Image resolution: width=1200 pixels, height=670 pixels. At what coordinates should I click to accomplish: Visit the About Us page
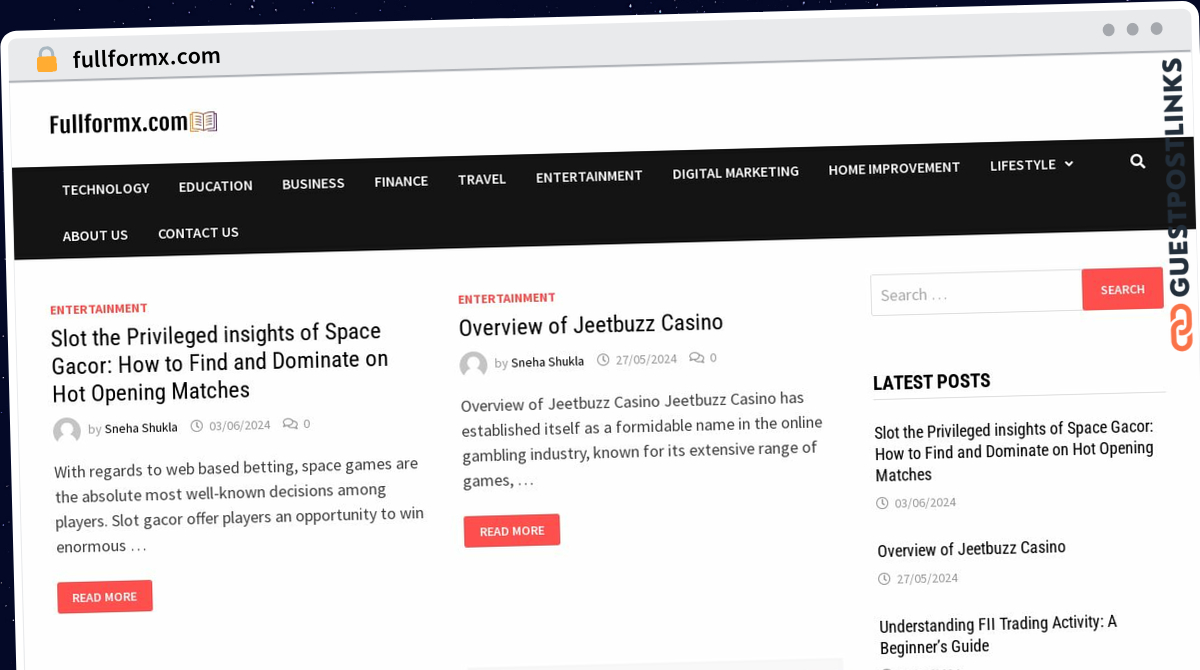[95, 236]
